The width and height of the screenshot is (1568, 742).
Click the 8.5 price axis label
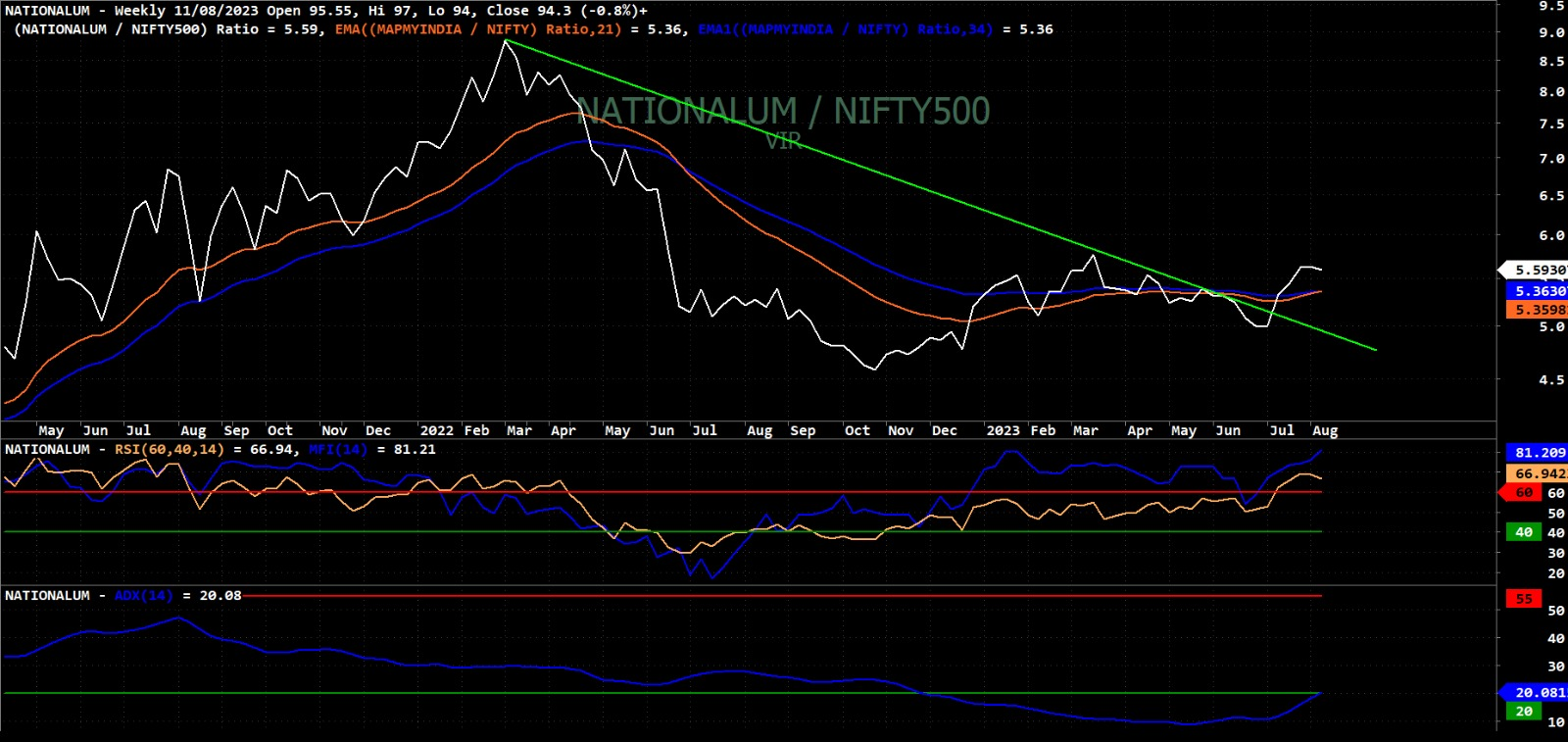(x=1551, y=62)
